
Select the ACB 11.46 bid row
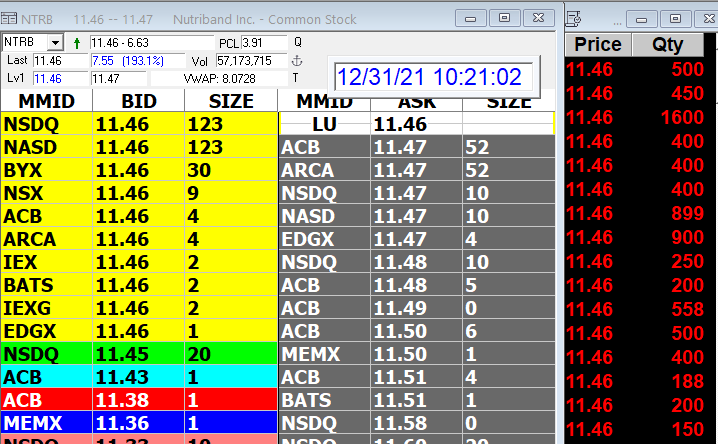[x=139, y=216]
